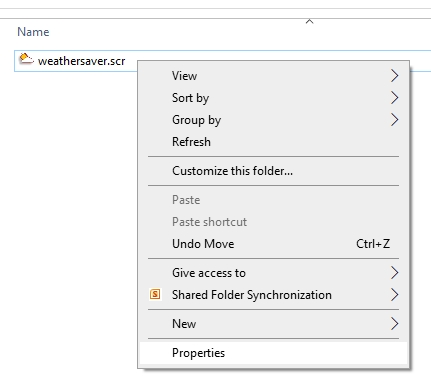The height and width of the screenshot is (390, 431).
Task: Click the Sort by menu label
Action: (190, 98)
